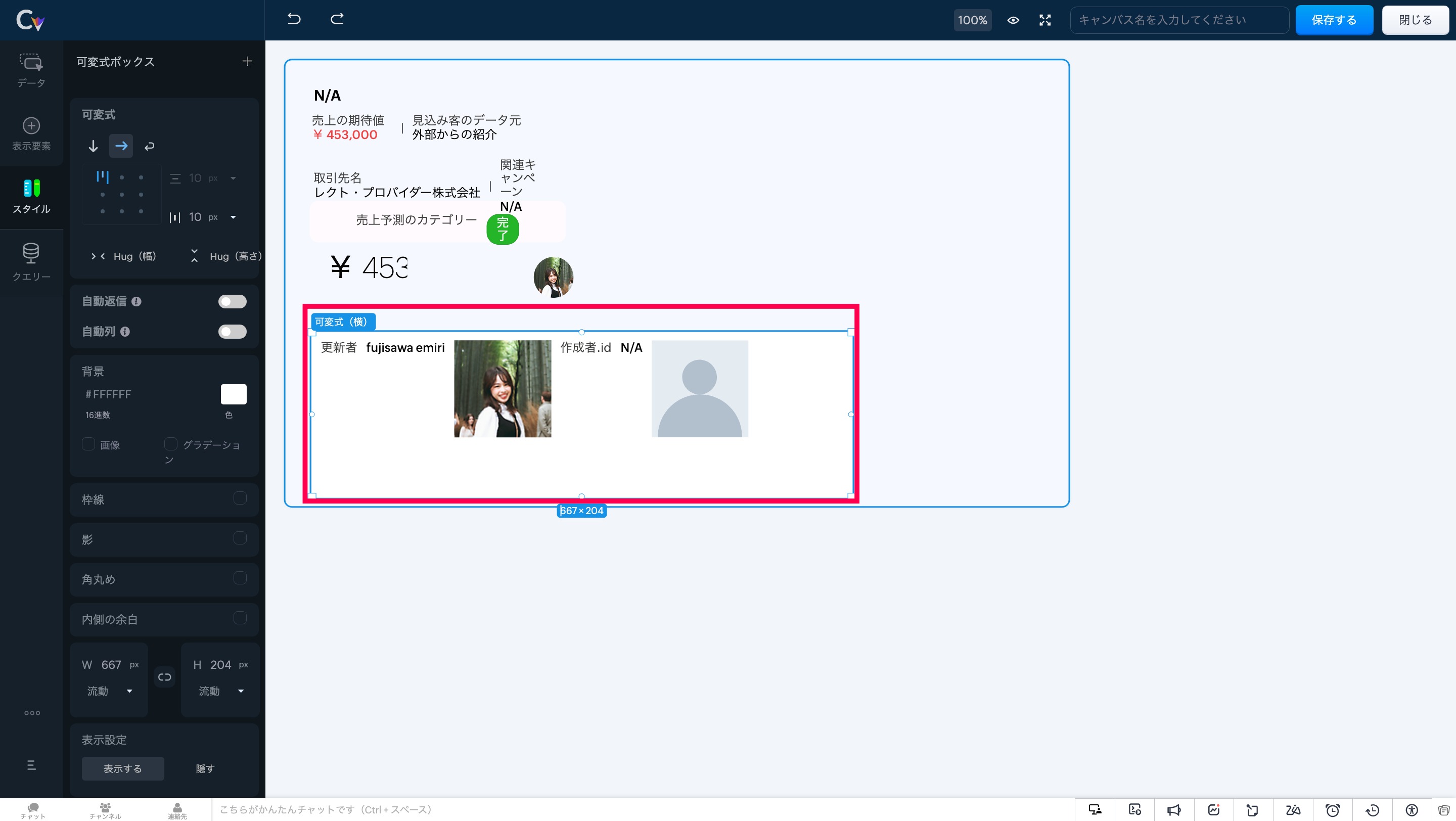Click the link dimensions chain icon

coord(164,677)
